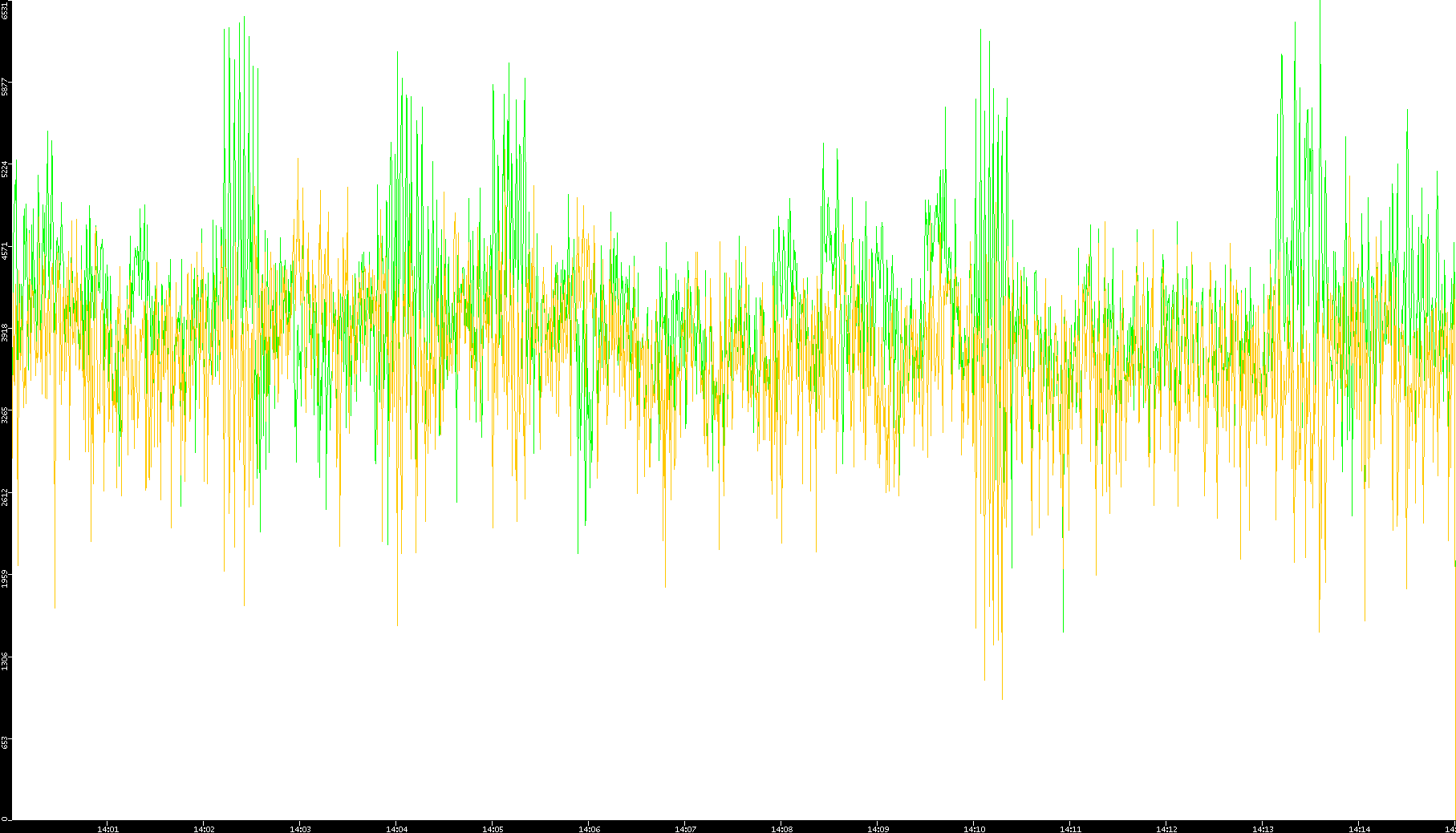
Task: Select the 2612 value axis label
Action: tap(6, 496)
